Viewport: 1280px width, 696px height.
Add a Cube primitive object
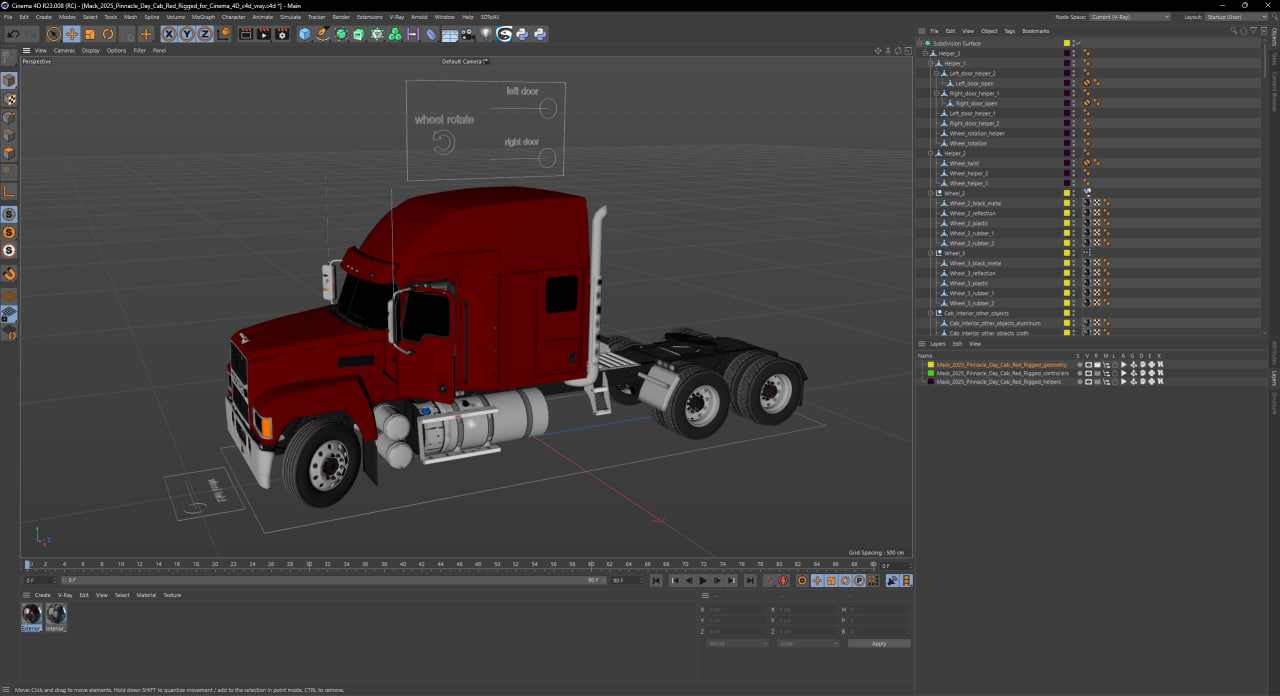tap(305, 34)
